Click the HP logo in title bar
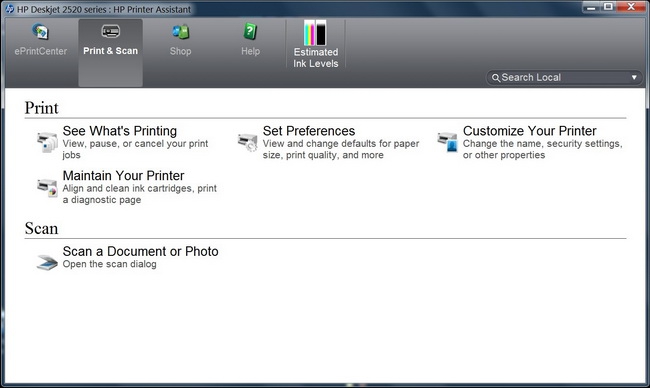 (x=10, y=9)
